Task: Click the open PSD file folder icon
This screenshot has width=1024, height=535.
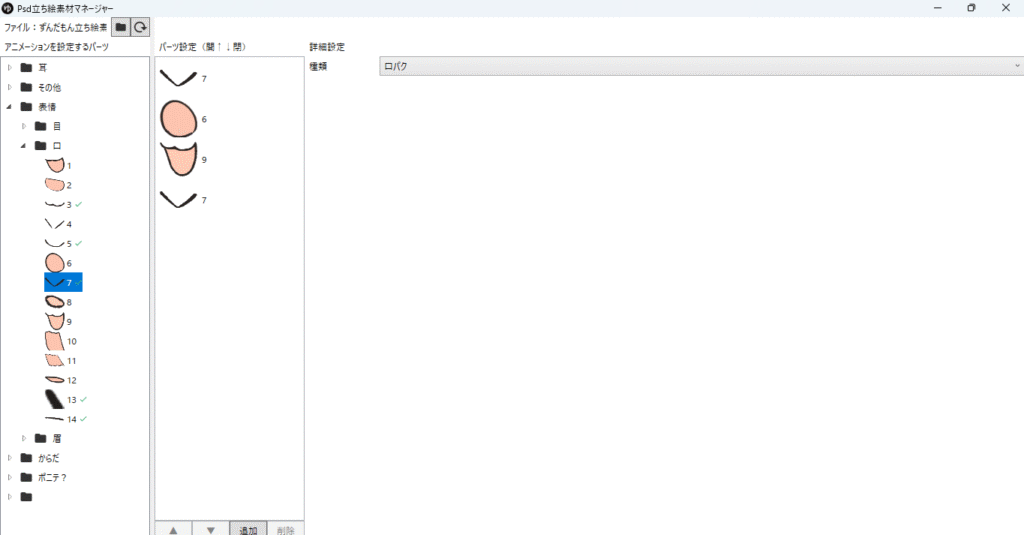Action: [x=120, y=28]
